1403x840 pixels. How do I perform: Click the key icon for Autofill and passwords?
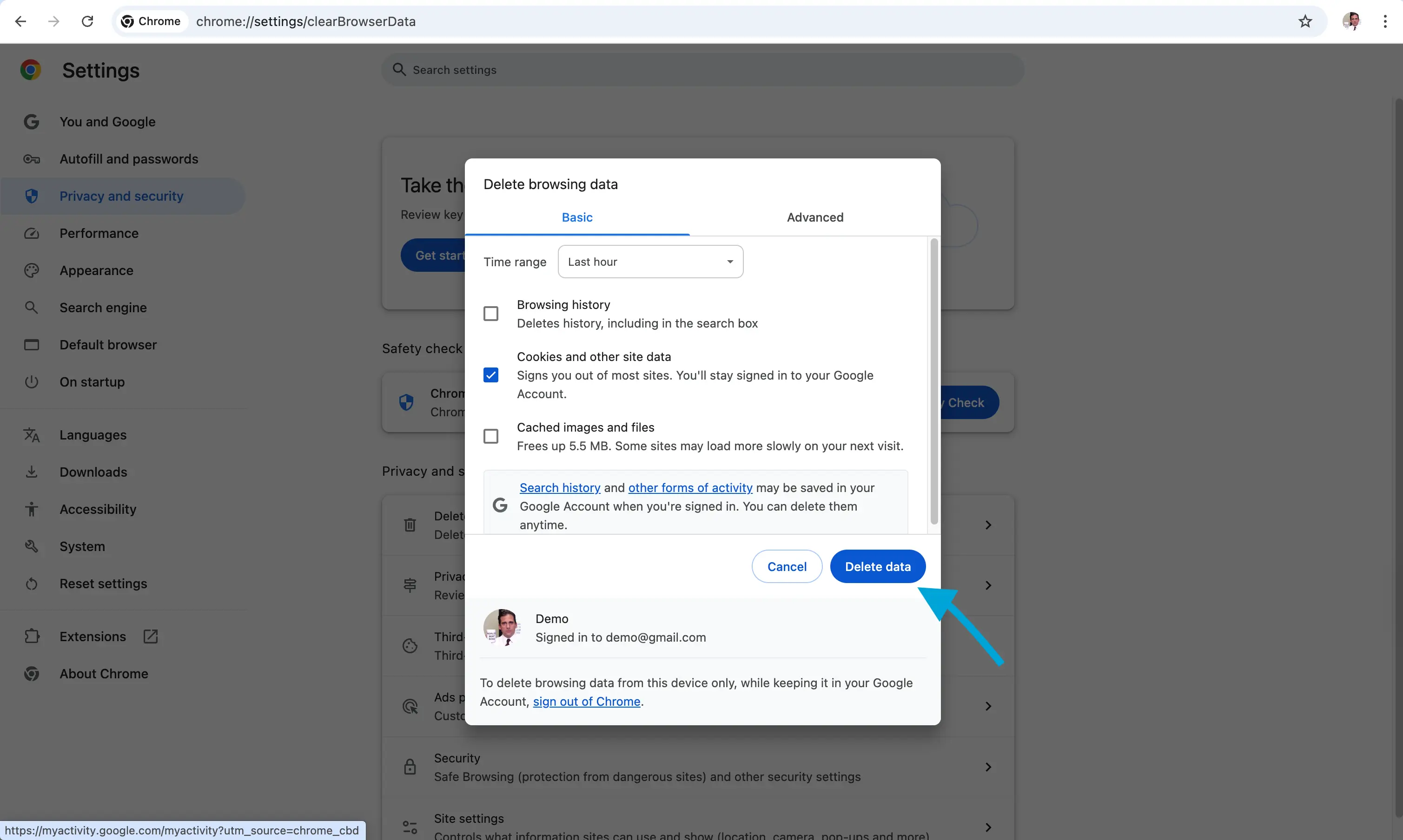tap(32, 159)
